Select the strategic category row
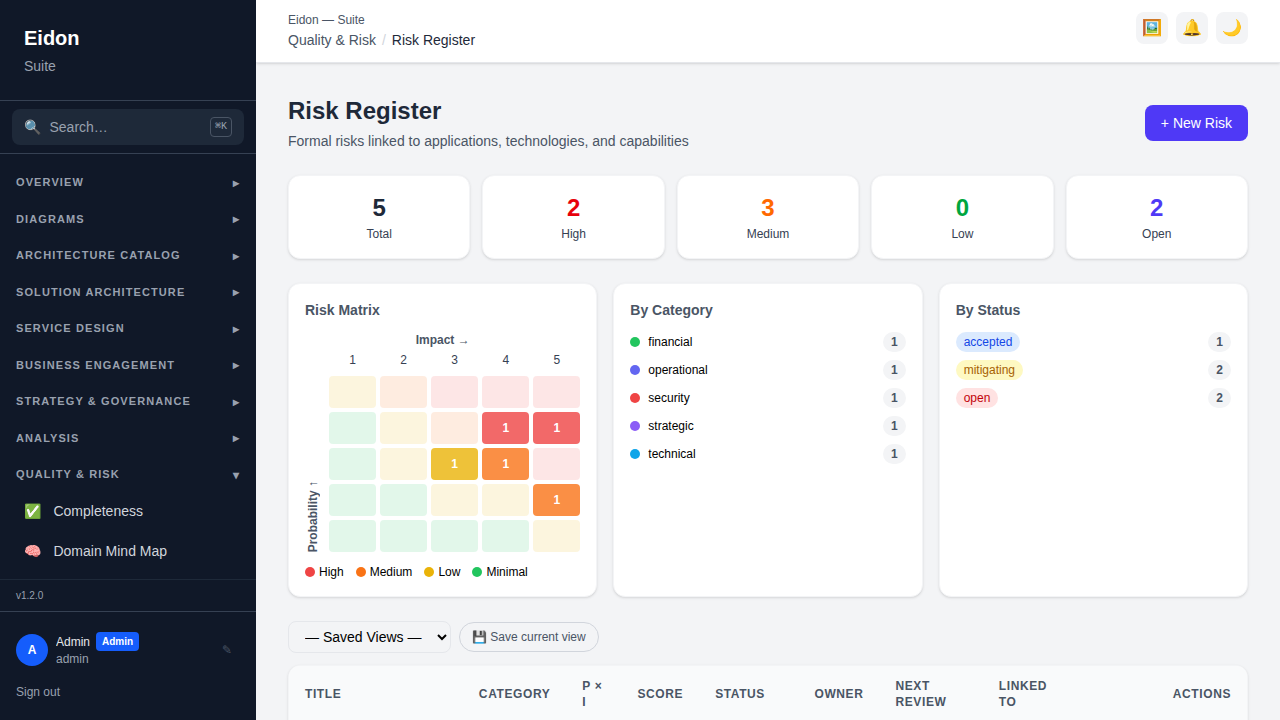This screenshot has width=1280, height=720. pos(768,426)
